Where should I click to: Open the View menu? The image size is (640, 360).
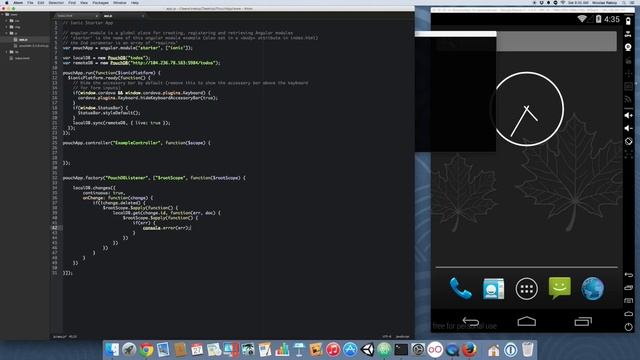(84, 2)
